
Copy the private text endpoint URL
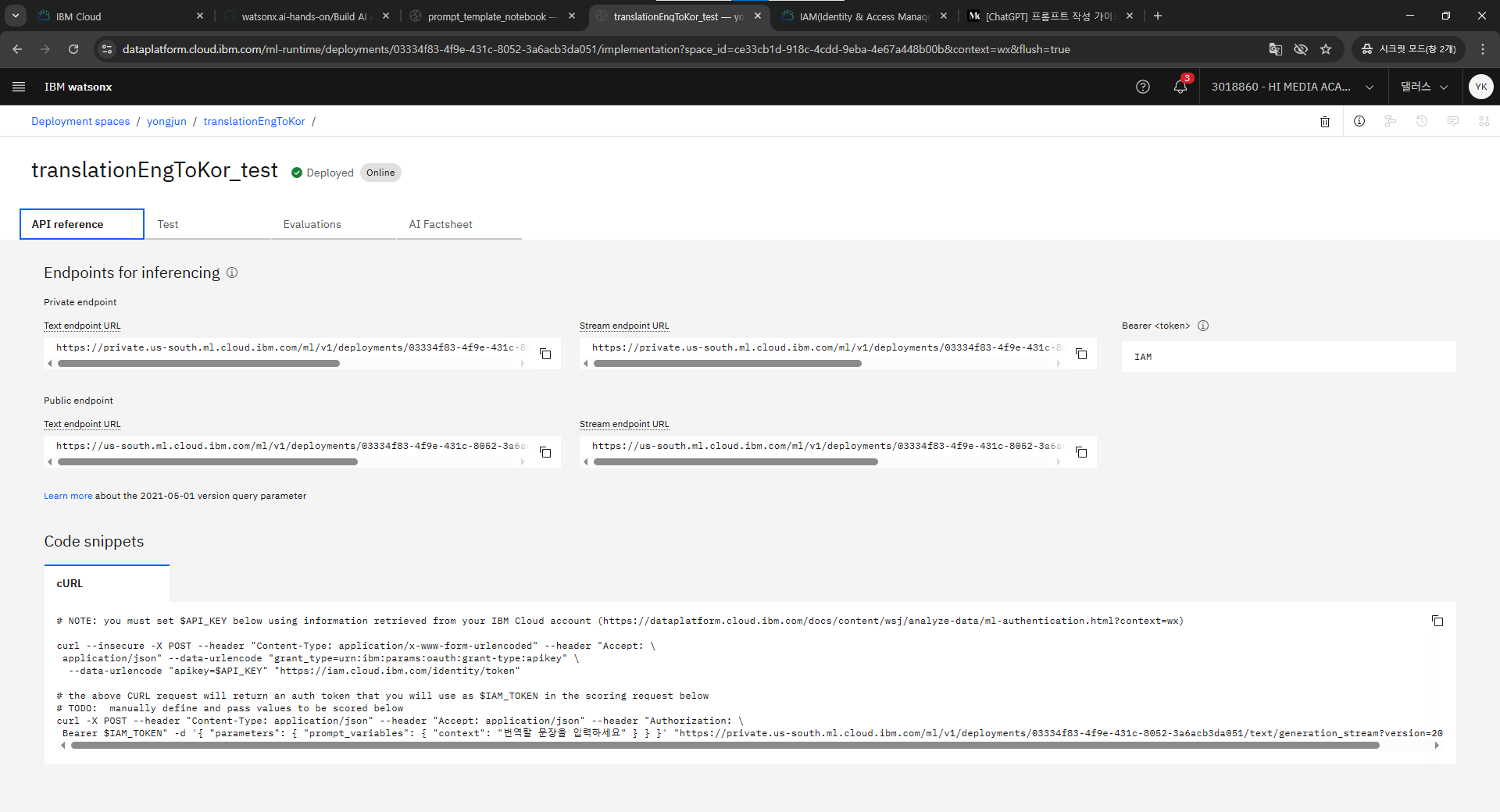[545, 354]
